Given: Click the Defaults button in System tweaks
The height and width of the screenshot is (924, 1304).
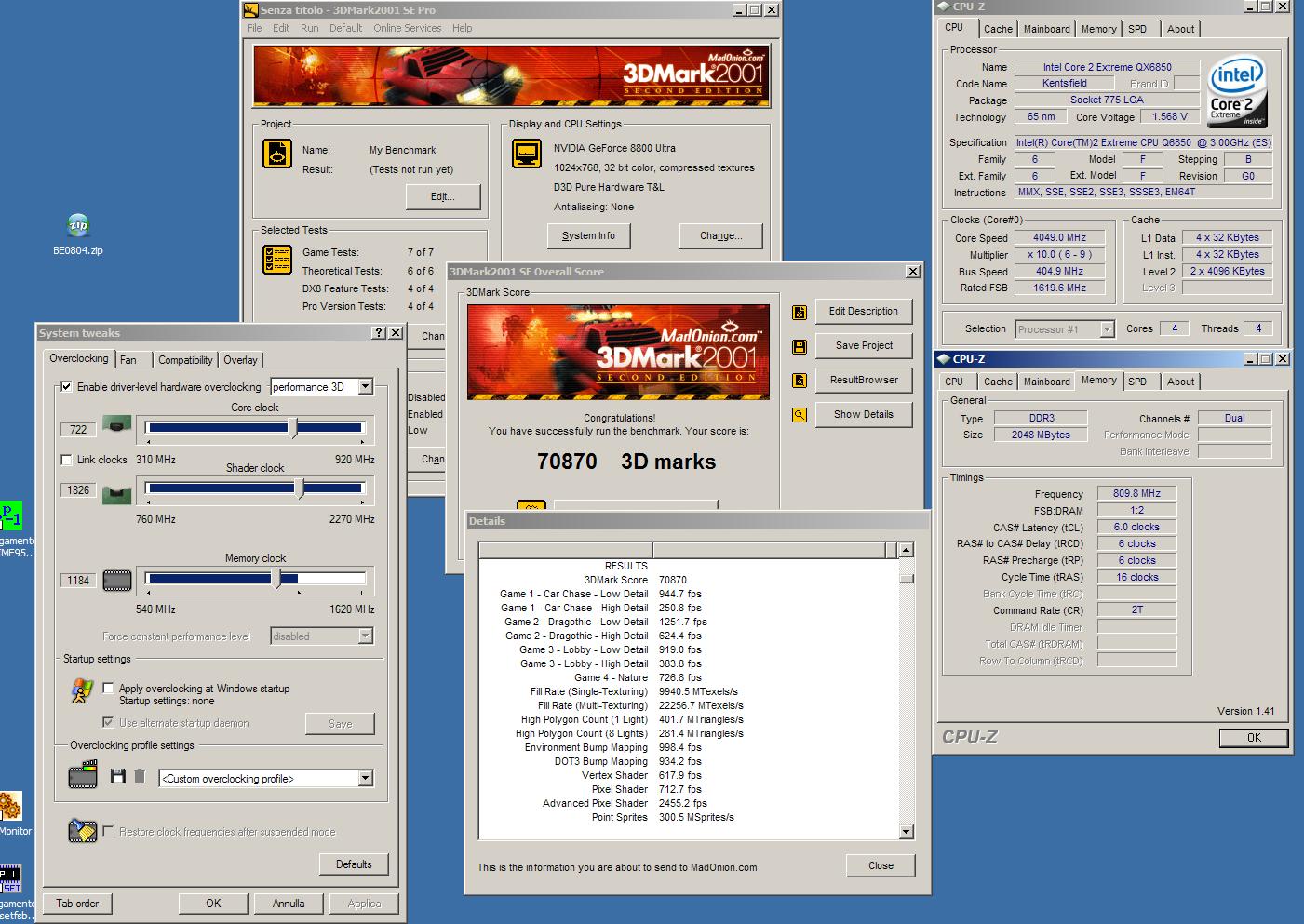Looking at the screenshot, I should click(x=354, y=864).
